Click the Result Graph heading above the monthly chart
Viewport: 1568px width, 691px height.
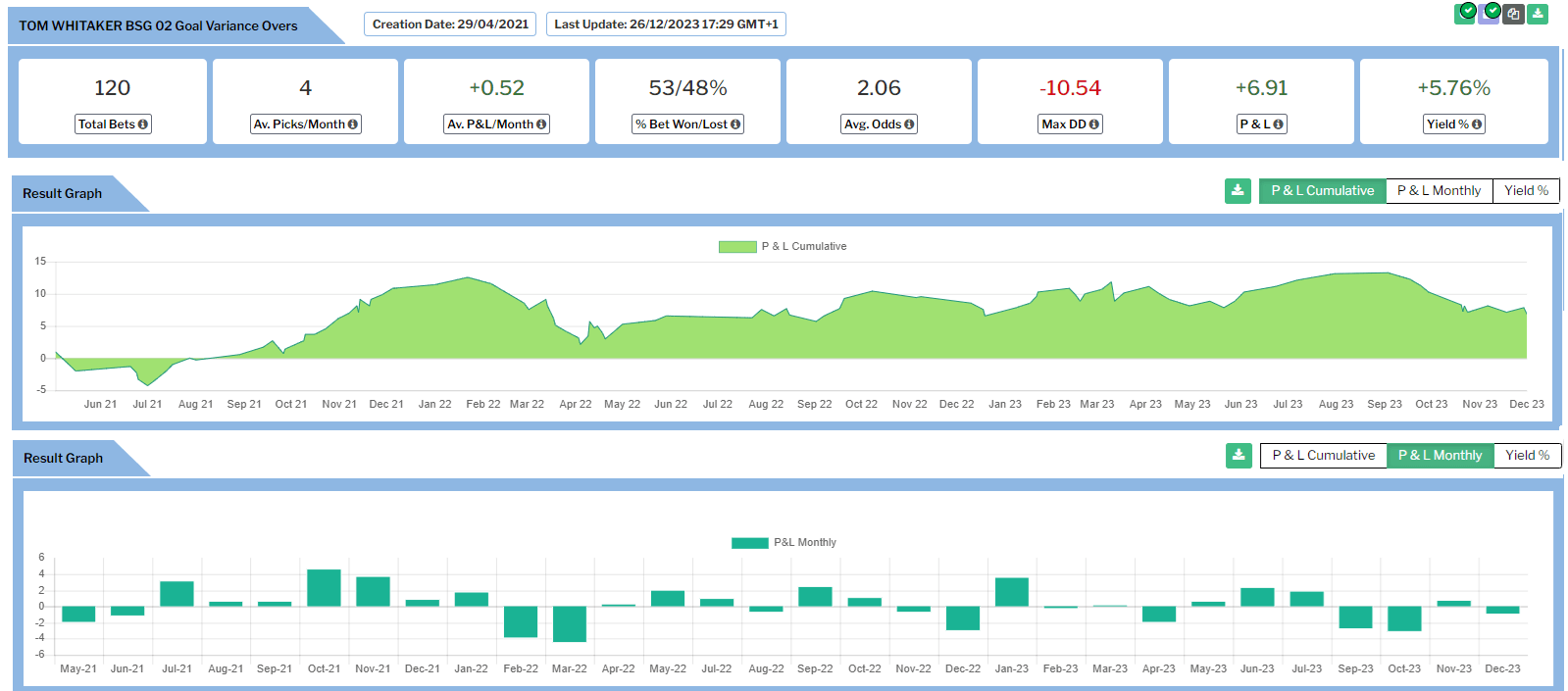pos(64,459)
